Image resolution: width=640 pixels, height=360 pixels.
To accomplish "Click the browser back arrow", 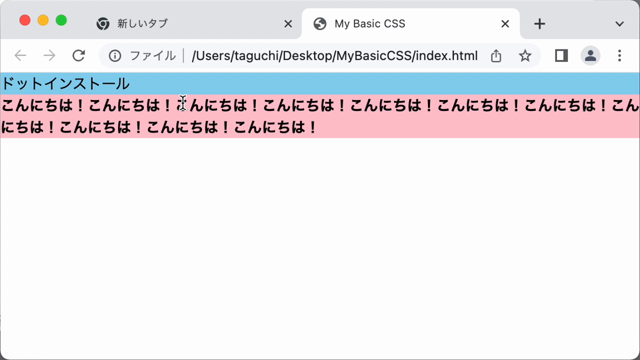I will point(20,56).
